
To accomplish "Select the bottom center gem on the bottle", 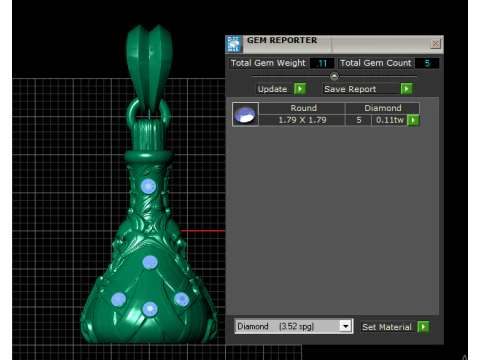I will coord(150,309).
